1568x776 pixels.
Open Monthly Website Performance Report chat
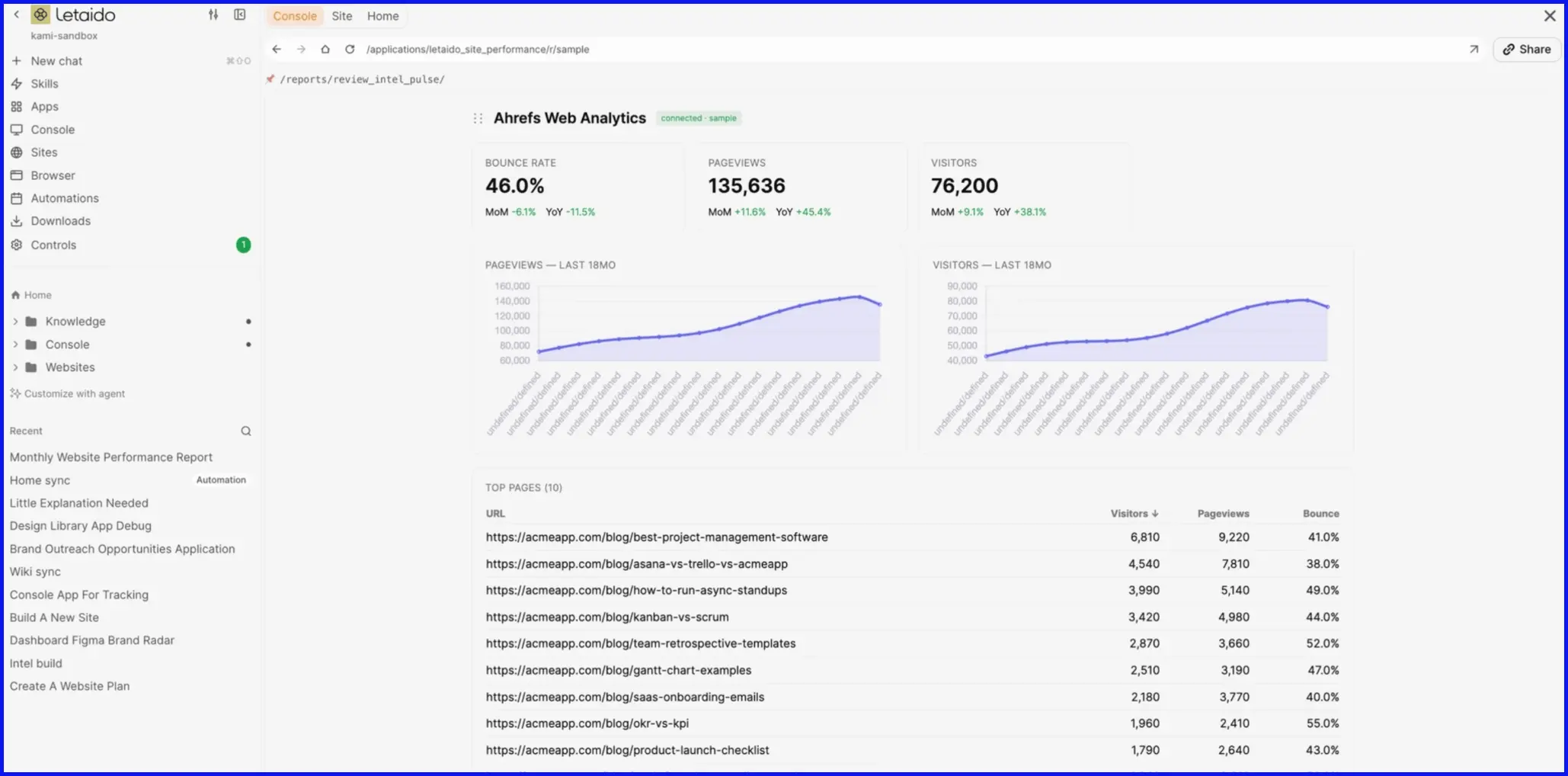(111, 457)
